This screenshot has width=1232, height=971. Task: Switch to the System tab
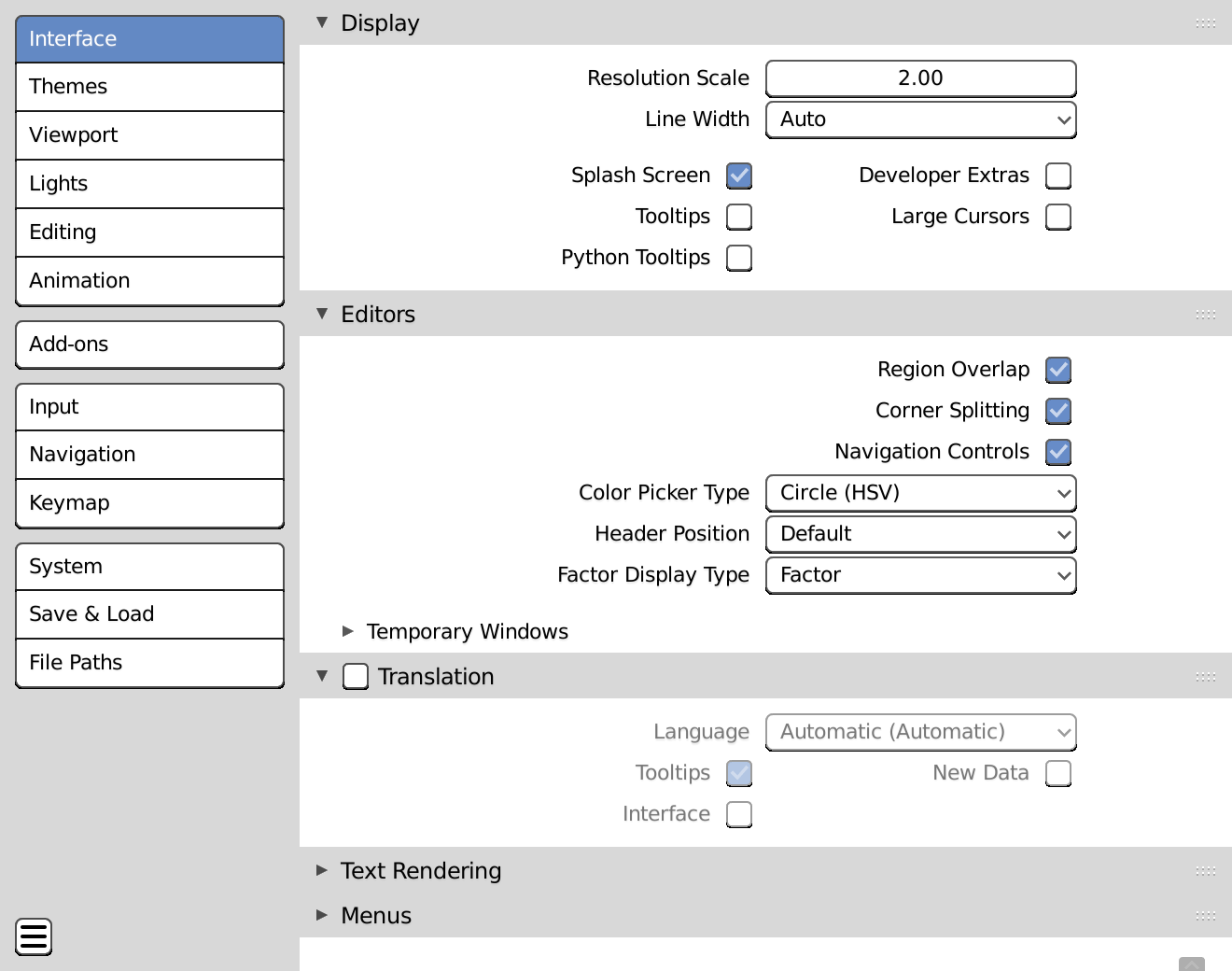tap(149, 567)
